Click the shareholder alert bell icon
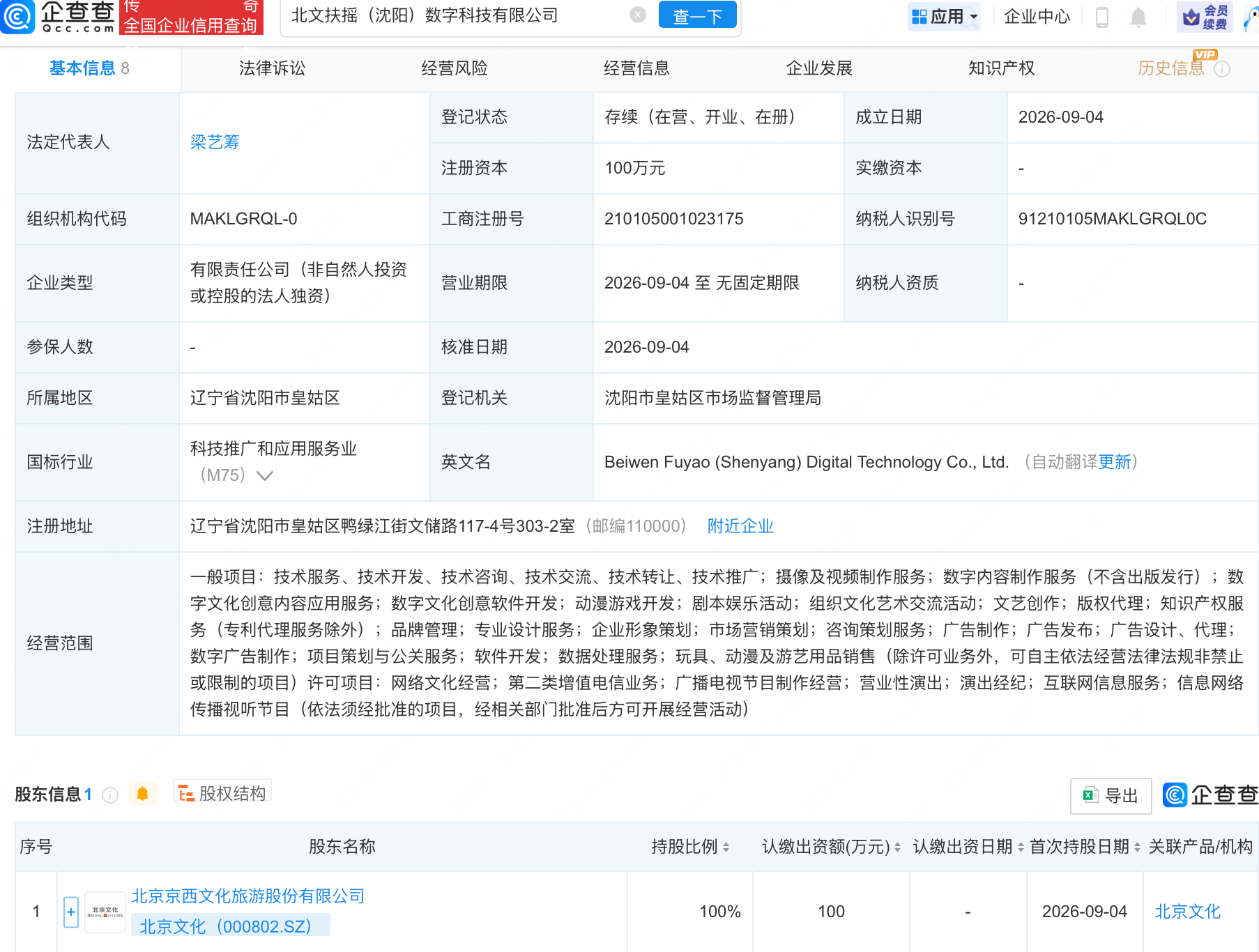The width and height of the screenshot is (1259, 952). coord(142,794)
